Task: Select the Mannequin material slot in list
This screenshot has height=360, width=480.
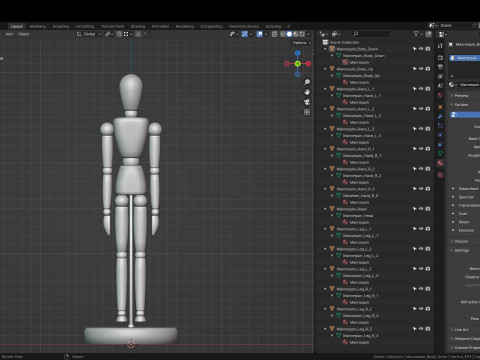Action: coord(465,58)
